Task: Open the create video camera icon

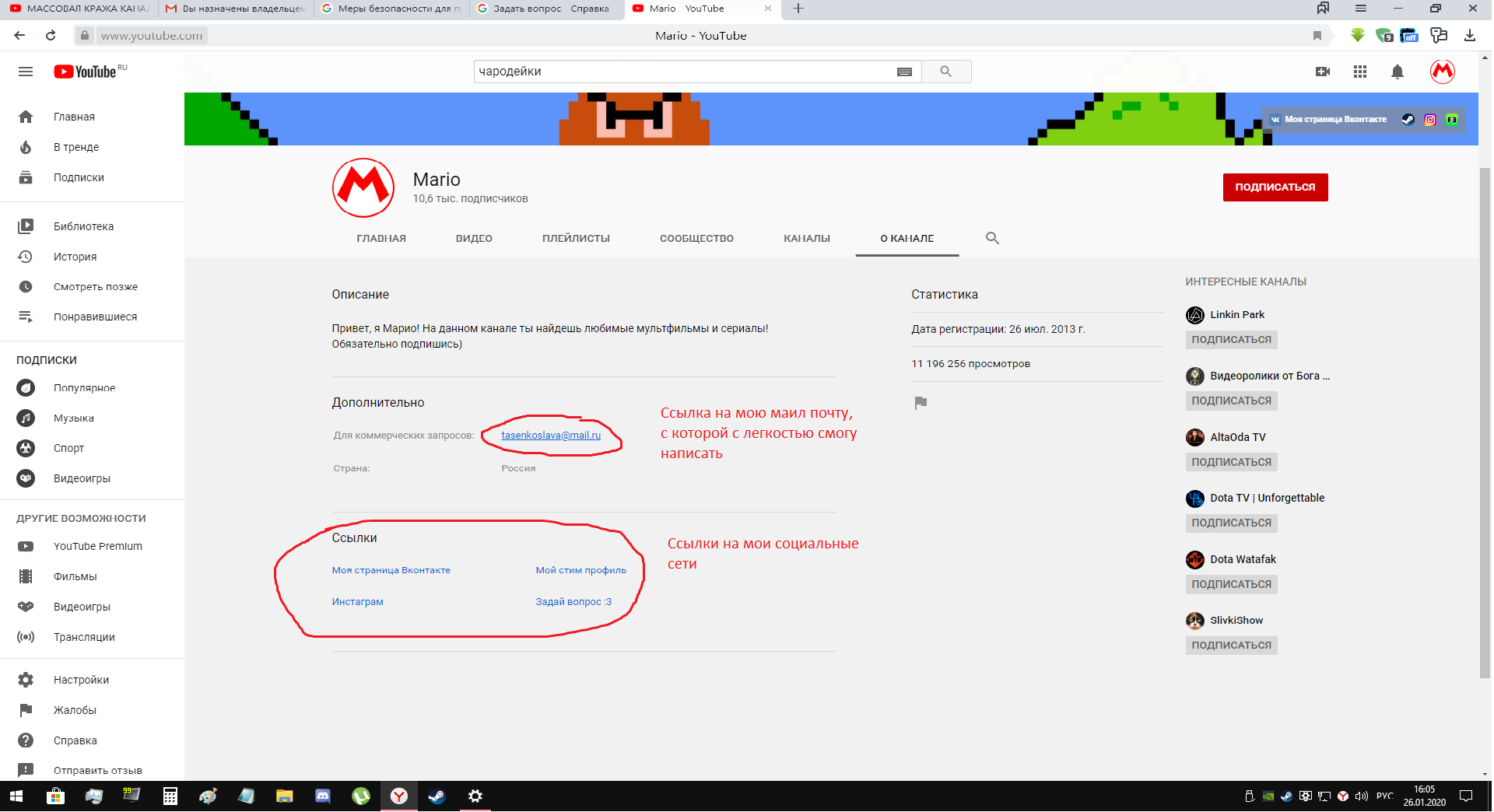Action: [x=1323, y=72]
